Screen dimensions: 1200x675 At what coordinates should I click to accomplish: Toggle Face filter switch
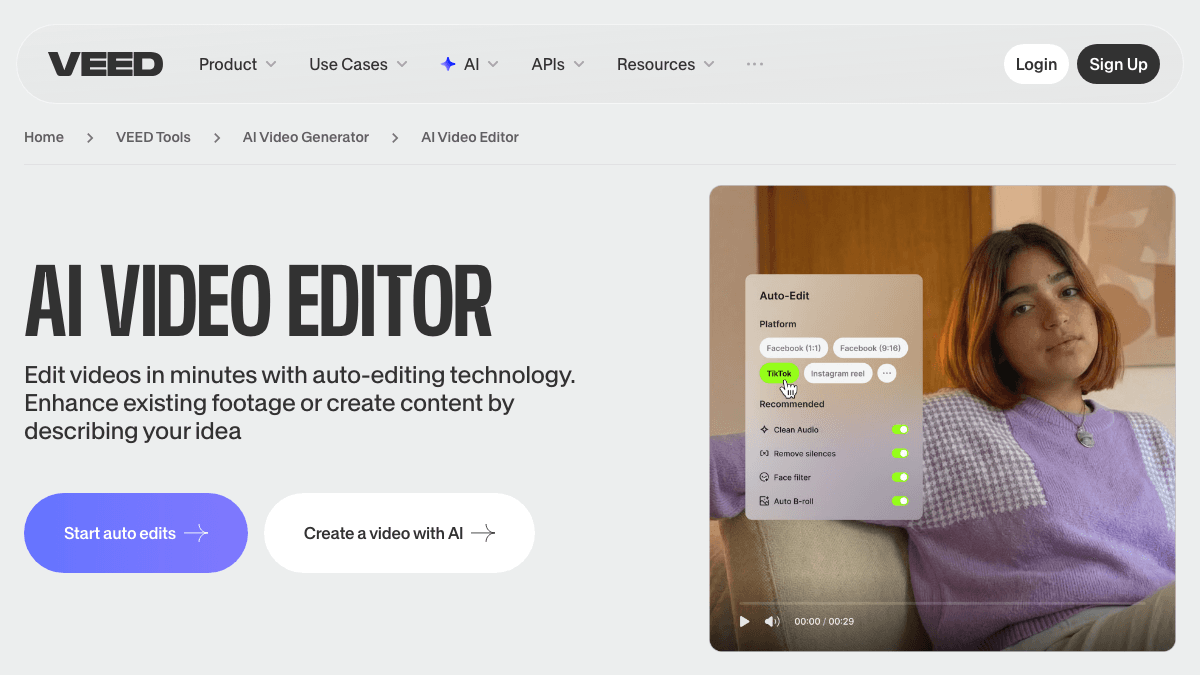point(900,477)
